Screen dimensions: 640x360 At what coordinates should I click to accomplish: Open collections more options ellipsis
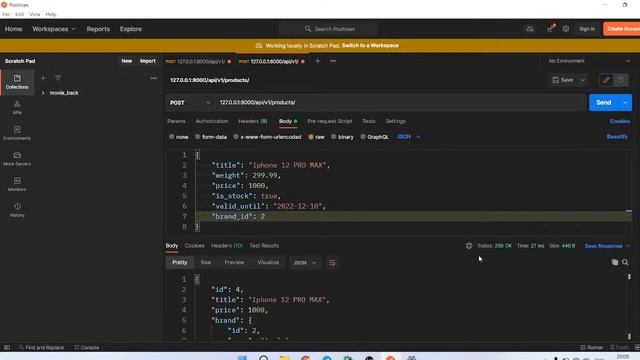(x=153, y=78)
